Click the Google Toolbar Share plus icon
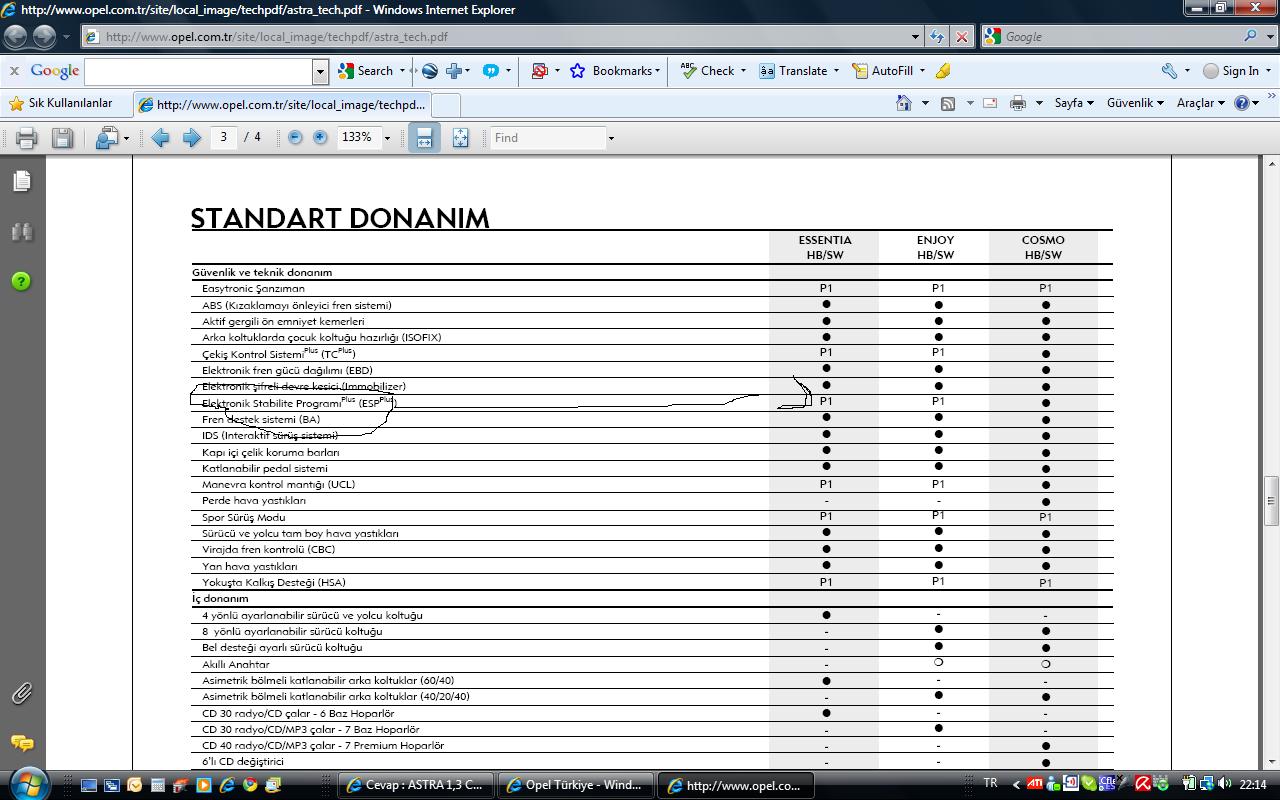Viewport: 1280px width, 800px height. pyautogui.click(x=453, y=71)
